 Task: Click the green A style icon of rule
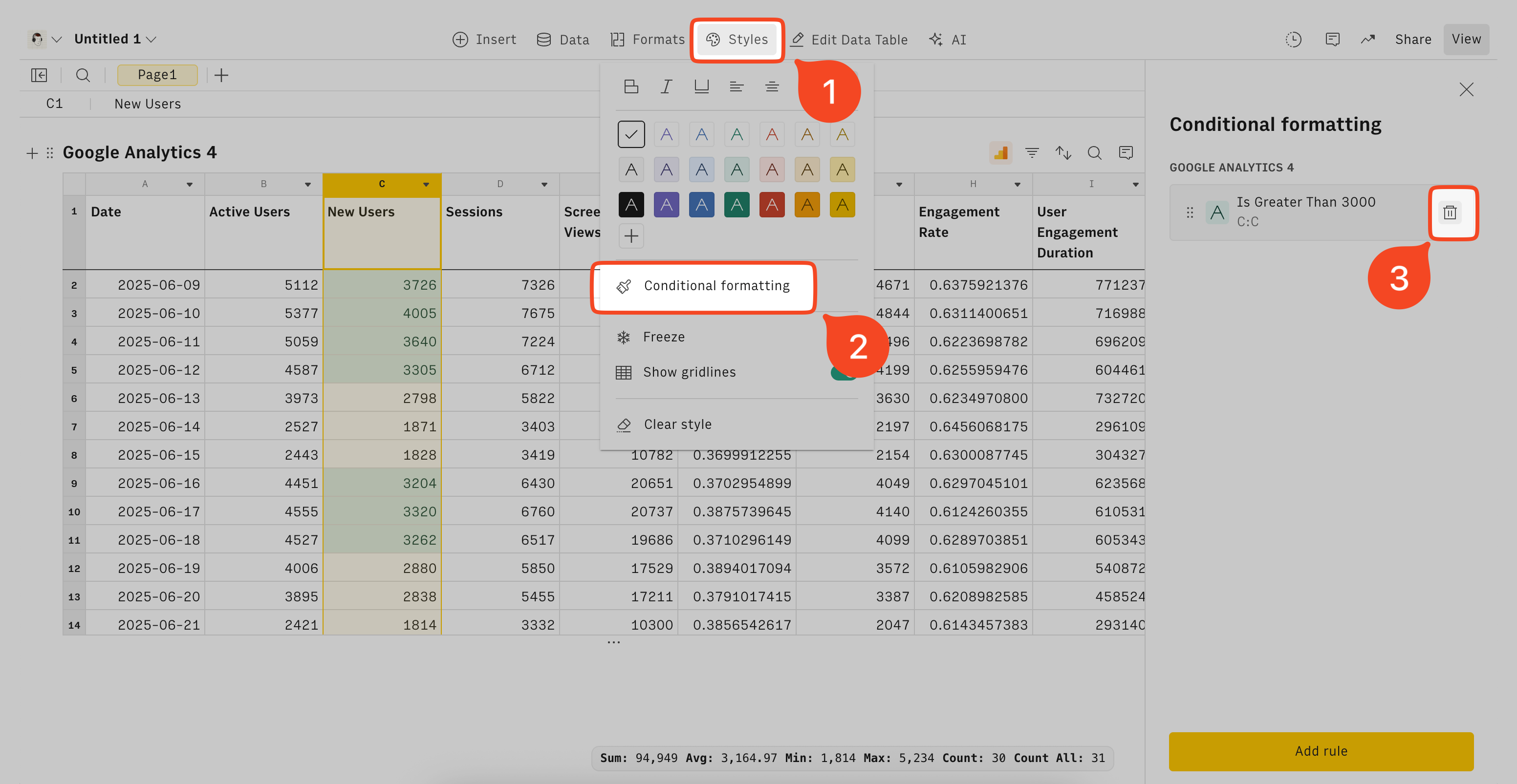point(1217,212)
